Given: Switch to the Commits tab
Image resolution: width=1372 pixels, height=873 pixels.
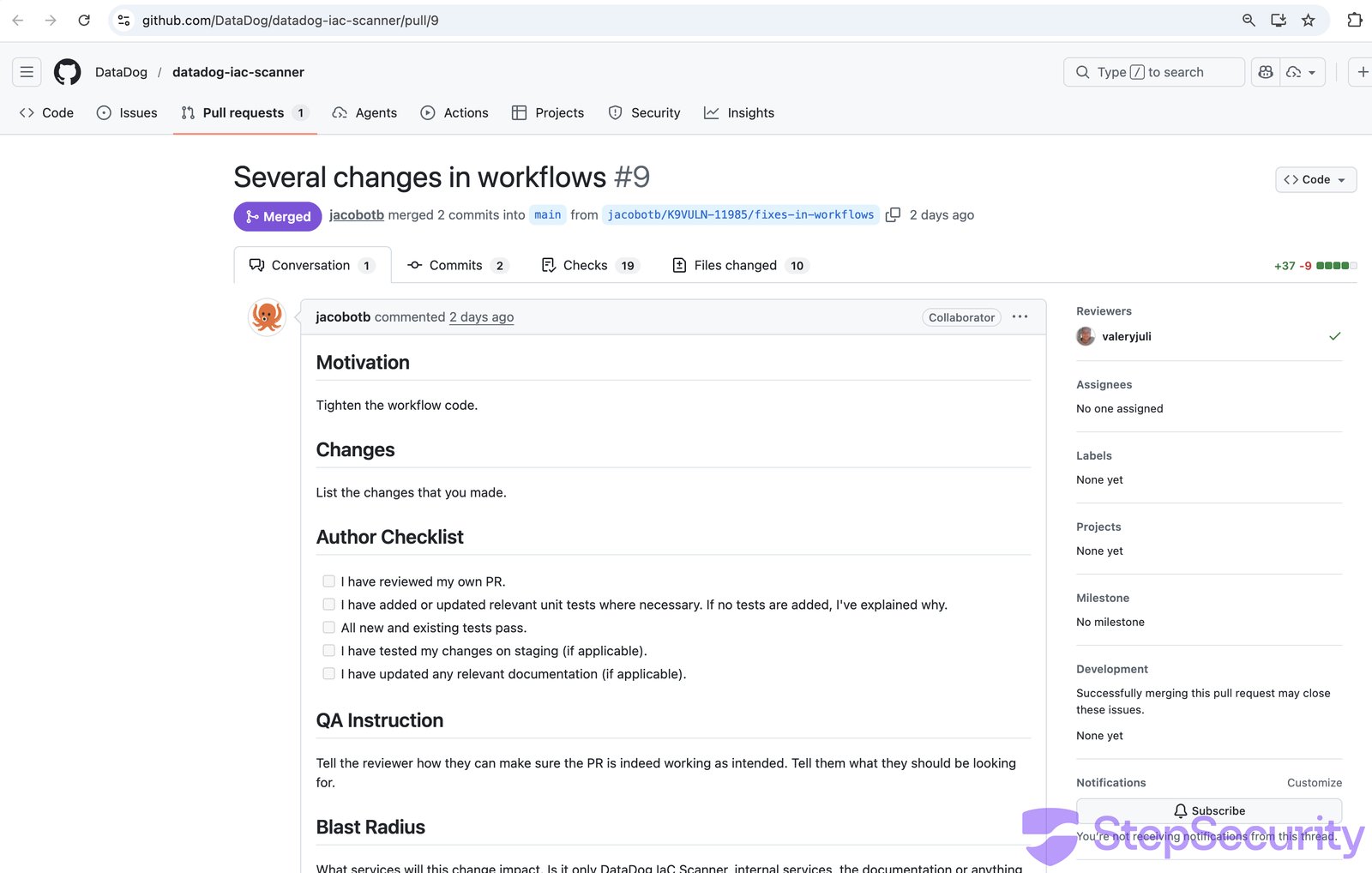Looking at the screenshot, I should tap(458, 265).
